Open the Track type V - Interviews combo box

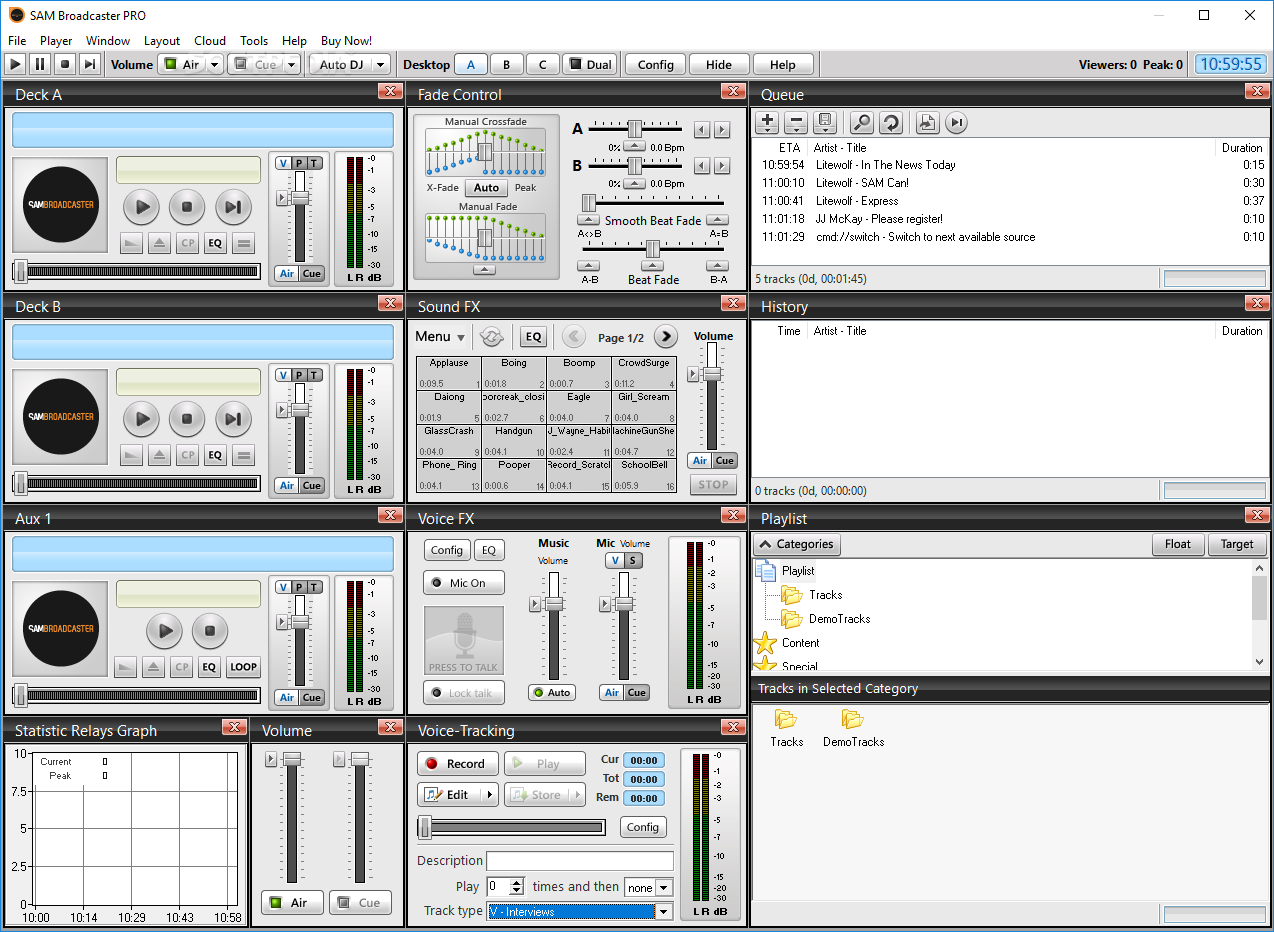click(580, 911)
